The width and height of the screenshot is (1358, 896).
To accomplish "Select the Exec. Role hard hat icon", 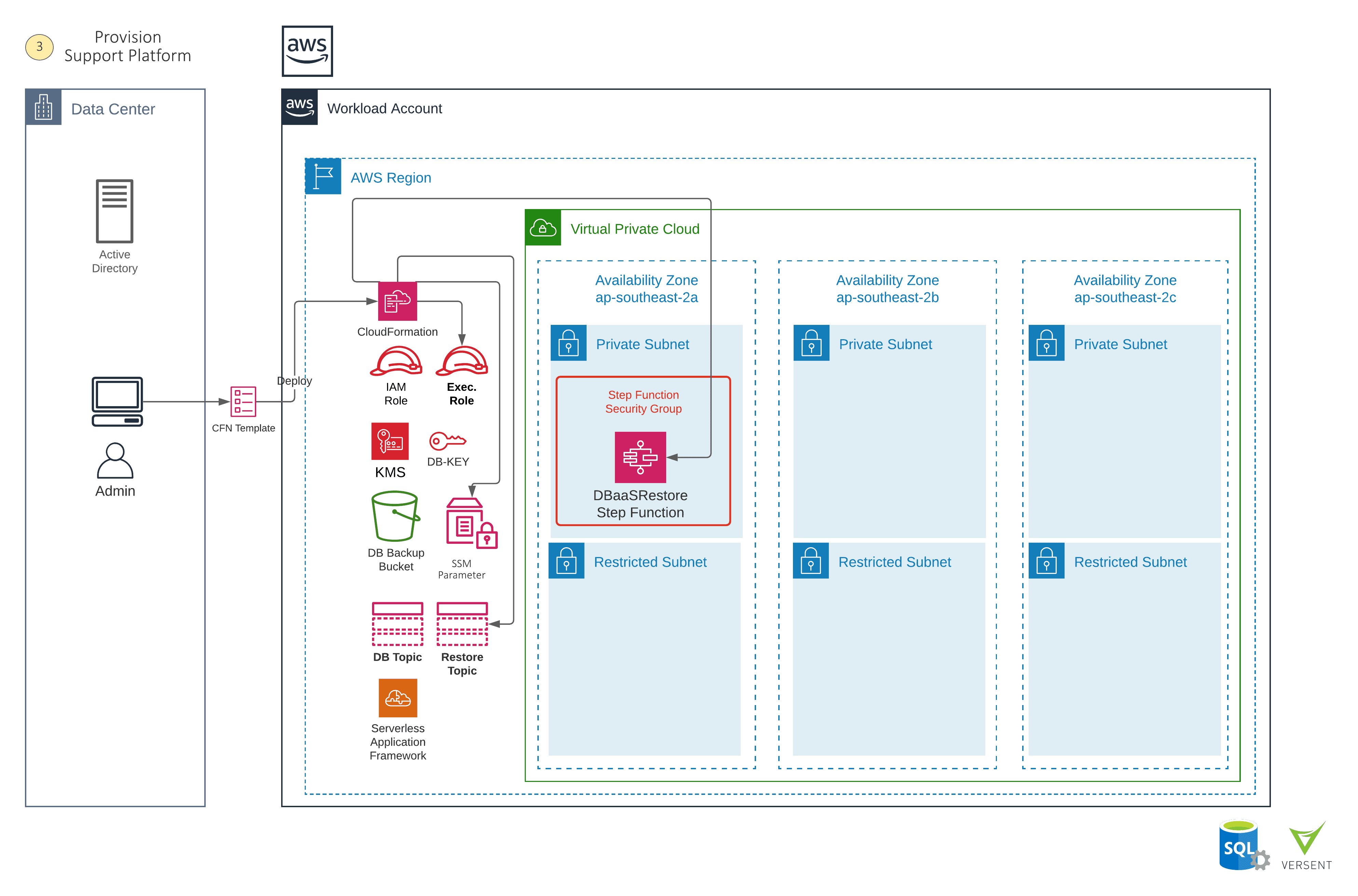I will 462,361.
